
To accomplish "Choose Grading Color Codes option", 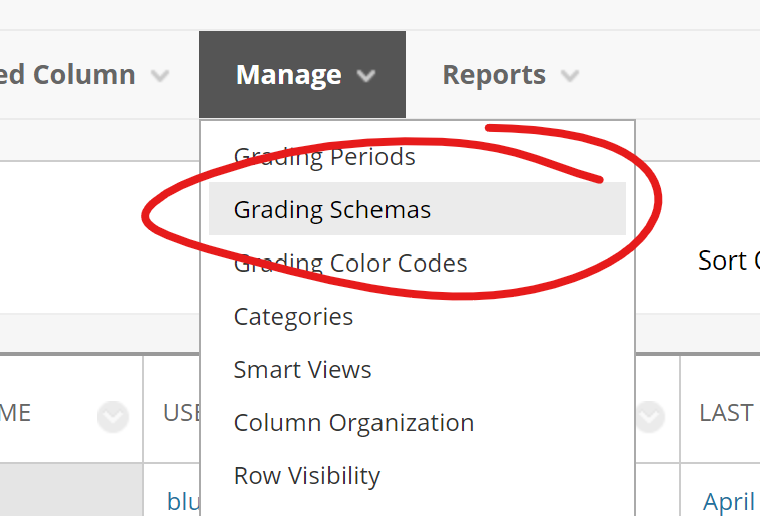I will click(417, 263).
